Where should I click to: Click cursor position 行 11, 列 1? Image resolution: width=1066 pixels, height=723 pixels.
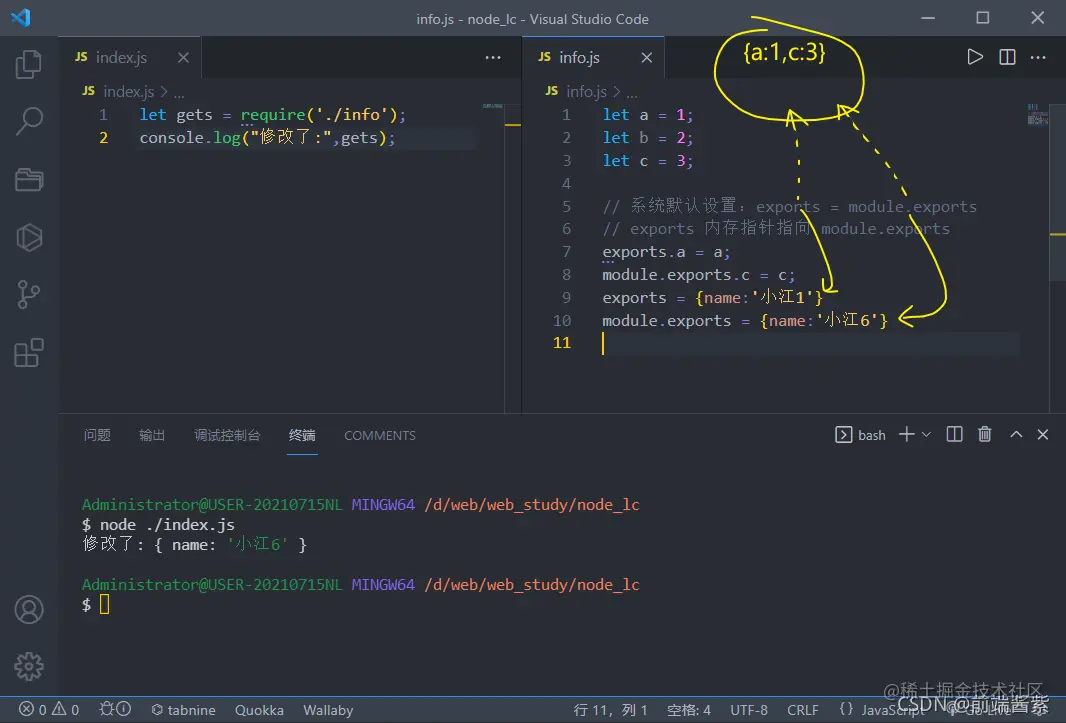[610, 709]
